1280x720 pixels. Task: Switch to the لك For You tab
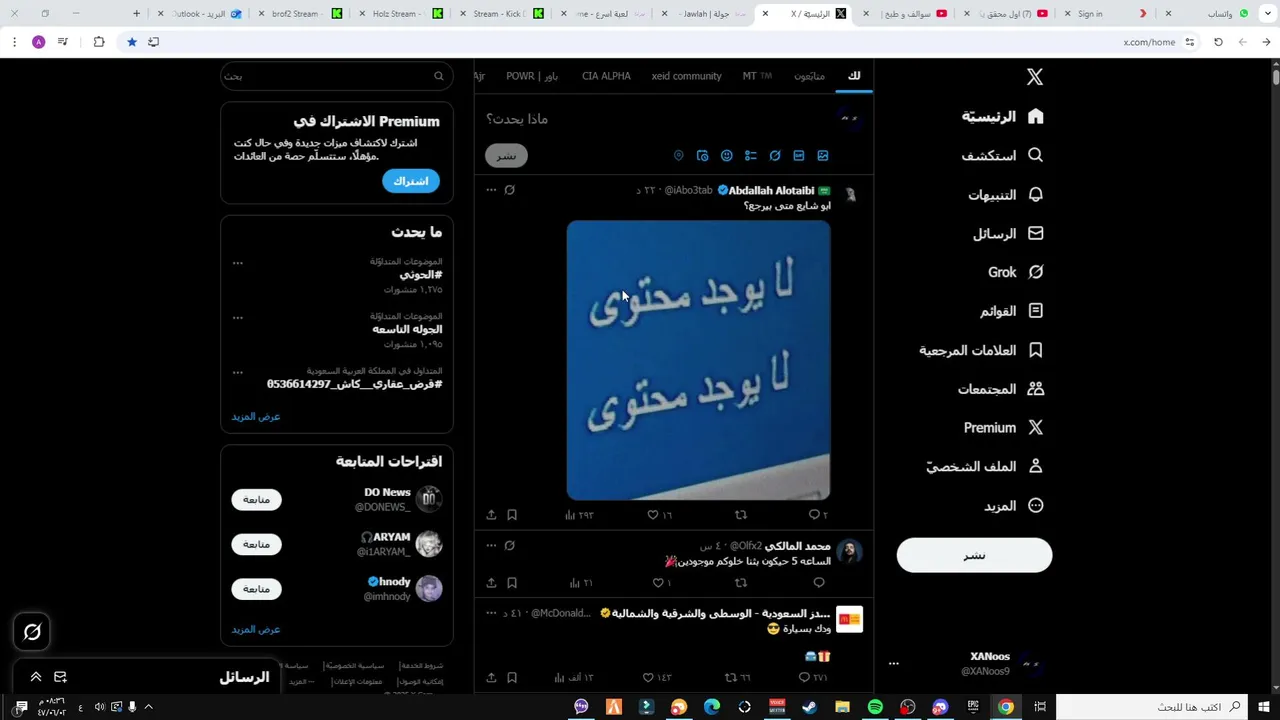point(854,76)
